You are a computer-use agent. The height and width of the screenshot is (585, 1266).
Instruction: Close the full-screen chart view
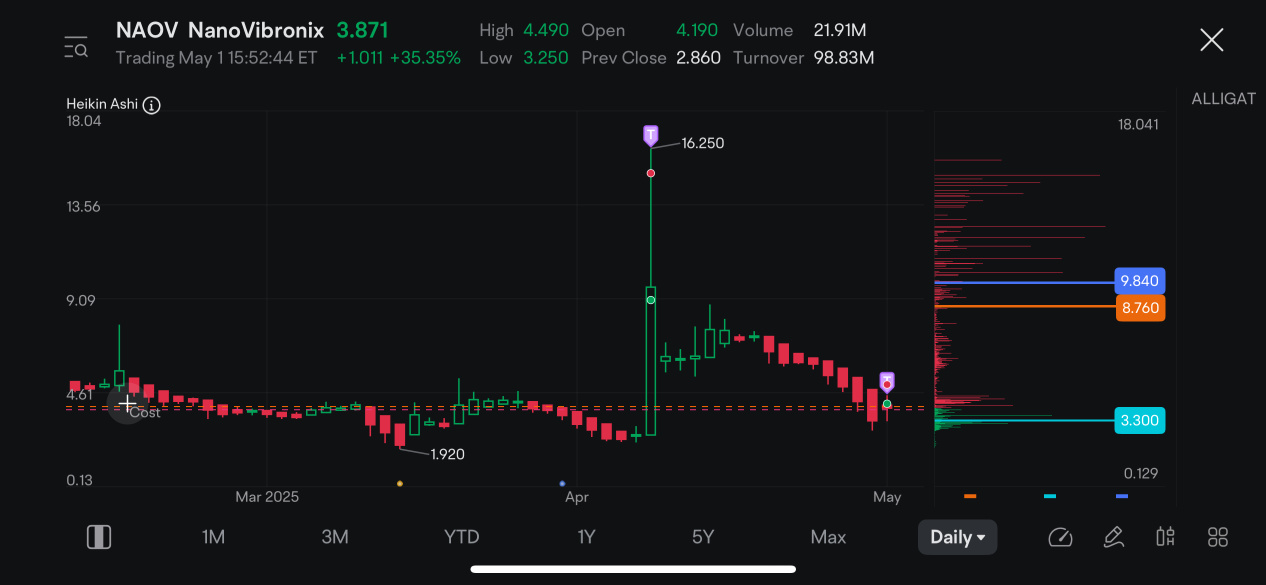pyautogui.click(x=1211, y=40)
